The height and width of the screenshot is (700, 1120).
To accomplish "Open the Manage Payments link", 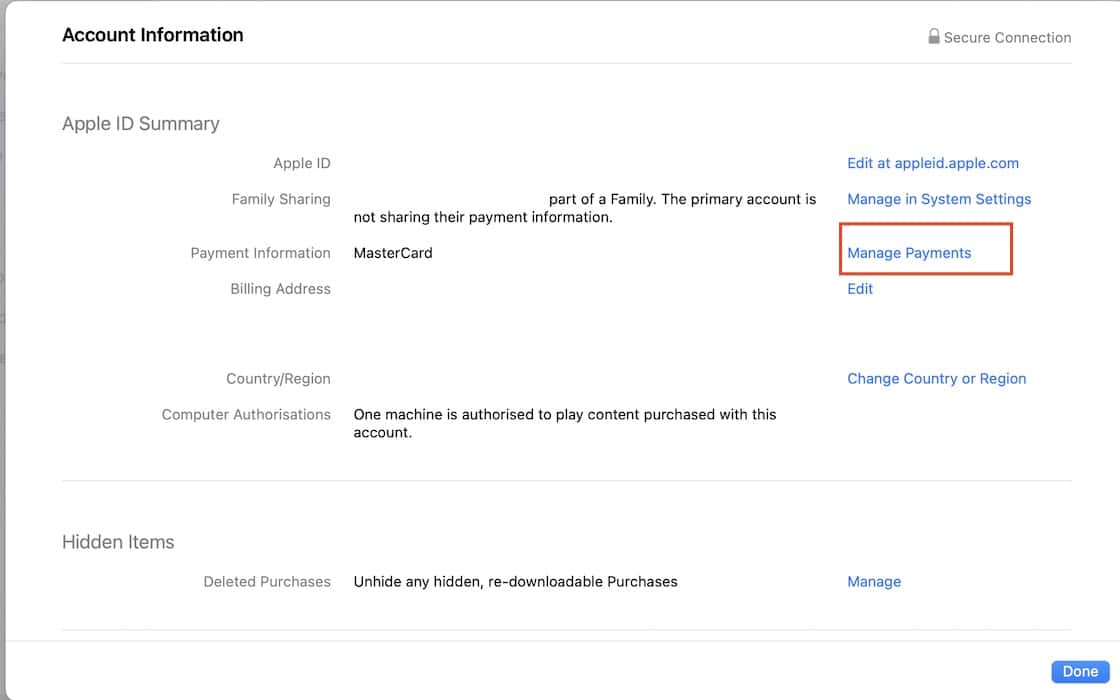I will pos(908,253).
